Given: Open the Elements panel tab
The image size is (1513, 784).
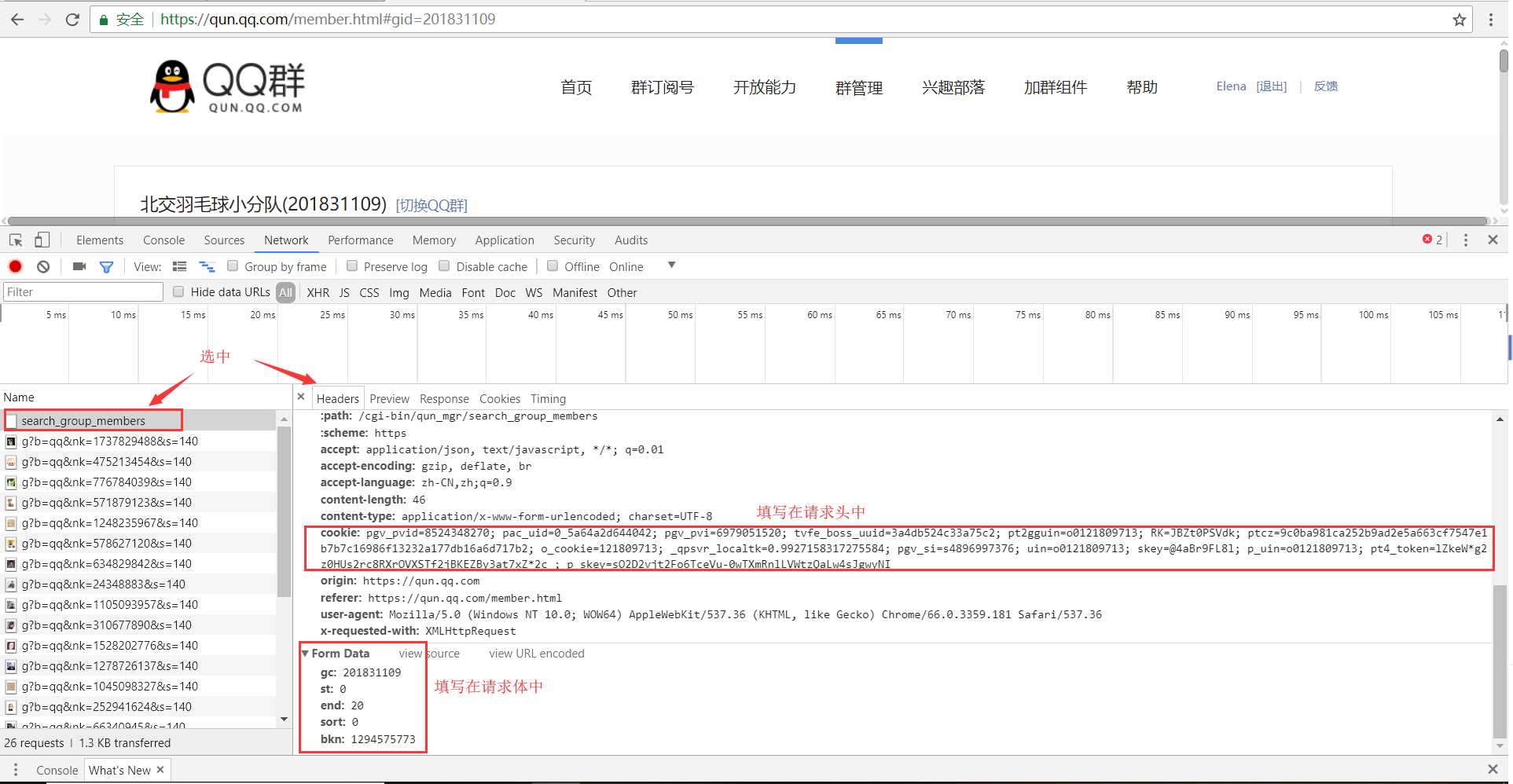Looking at the screenshot, I should click(100, 240).
